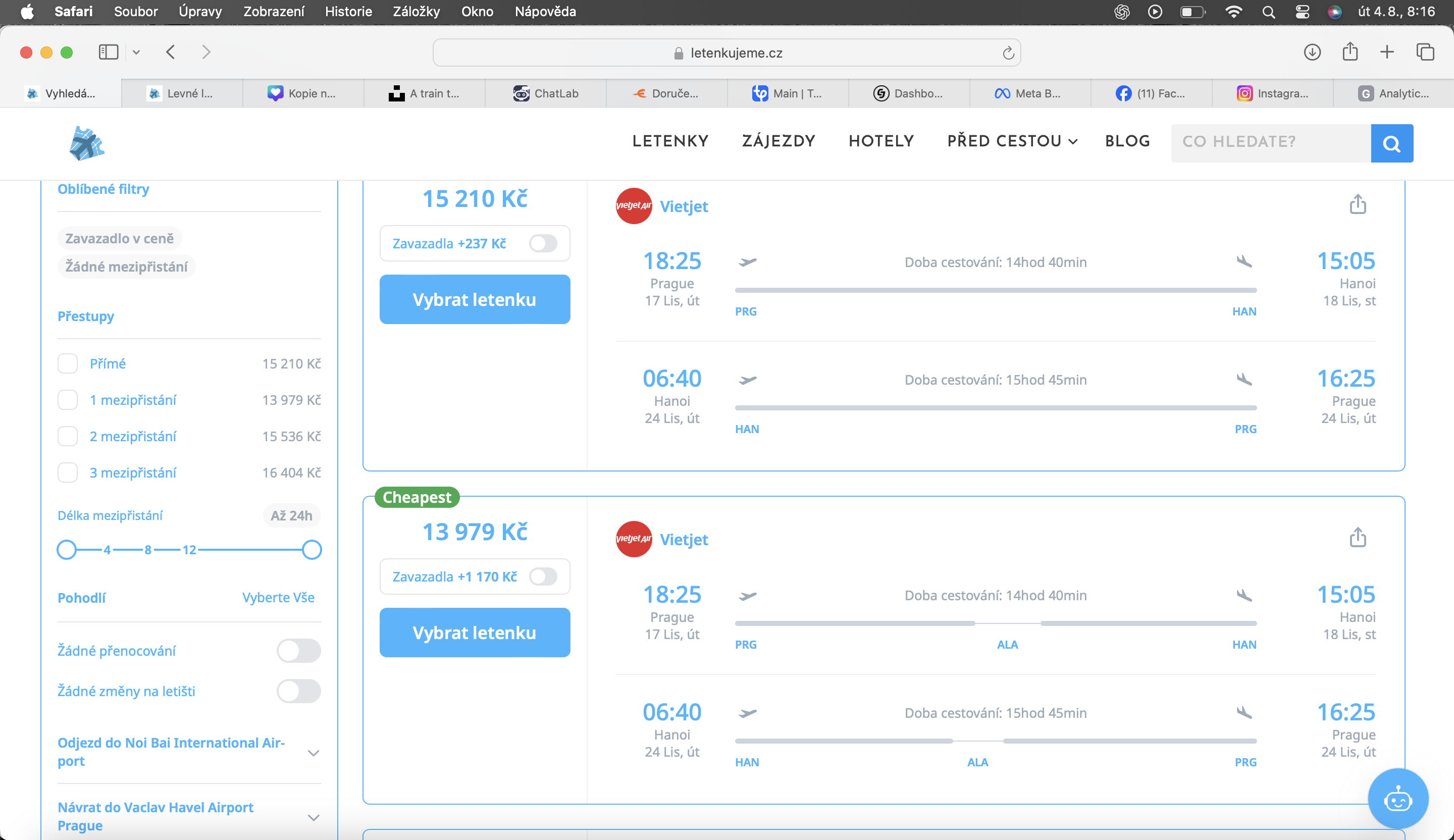Apply the Žádné mezipřistání filter chip
This screenshot has height=840, width=1454.
[126, 267]
